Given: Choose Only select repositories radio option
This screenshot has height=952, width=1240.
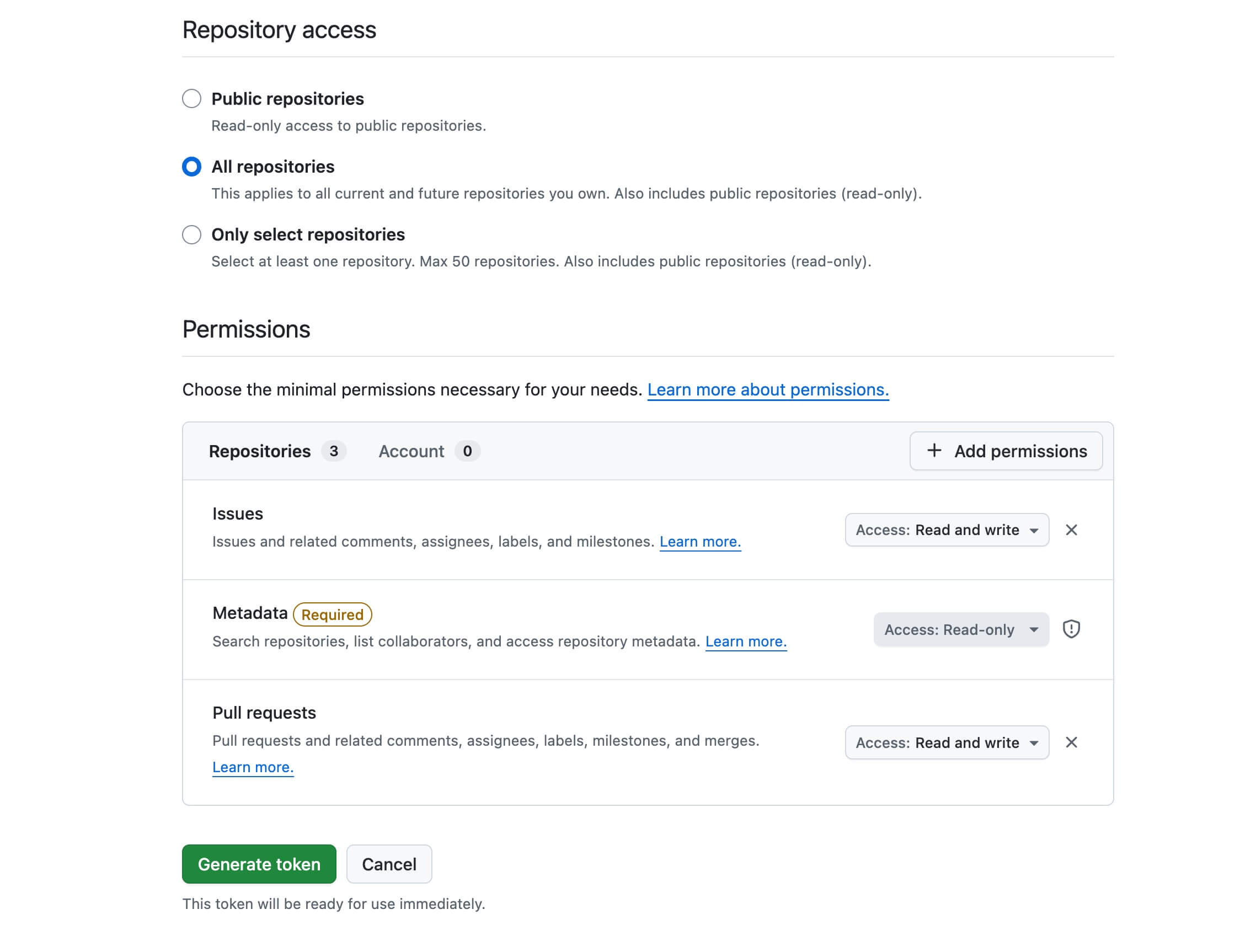Looking at the screenshot, I should tap(191, 234).
